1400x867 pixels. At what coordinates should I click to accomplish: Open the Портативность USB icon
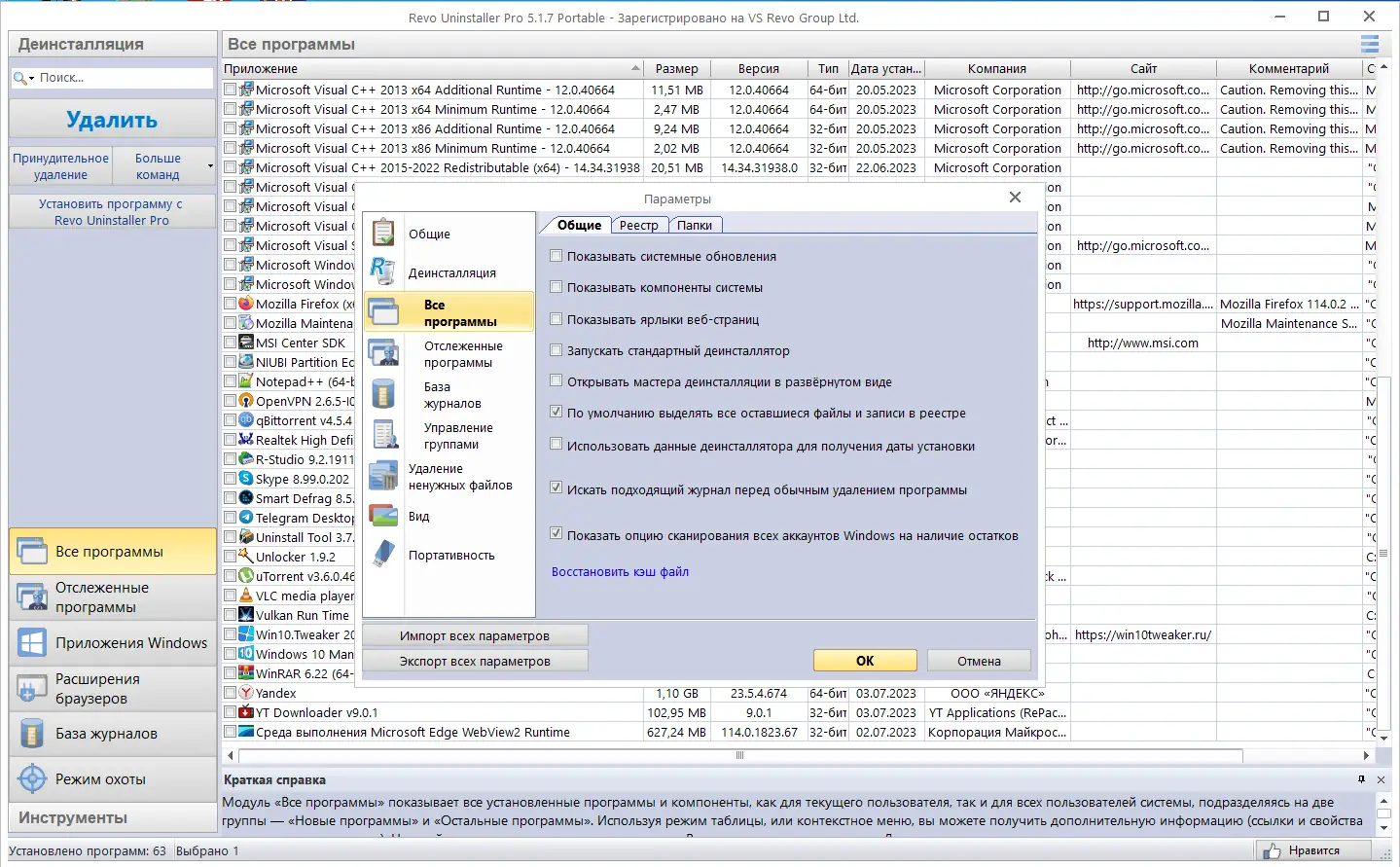pyautogui.click(x=384, y=555)
